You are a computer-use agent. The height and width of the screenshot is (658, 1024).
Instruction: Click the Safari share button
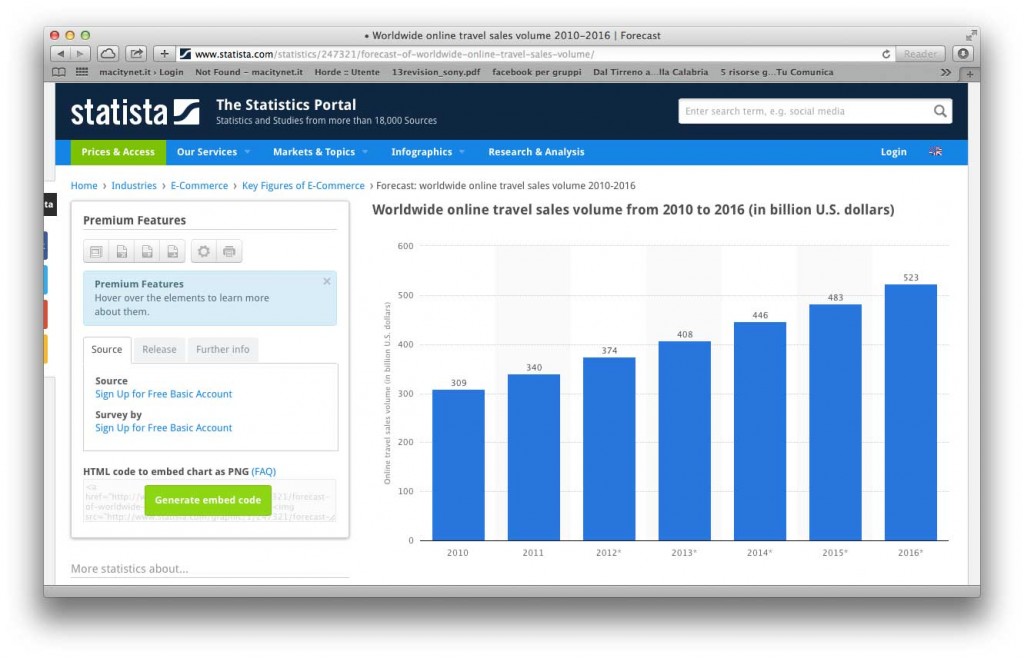click(136, 54)
